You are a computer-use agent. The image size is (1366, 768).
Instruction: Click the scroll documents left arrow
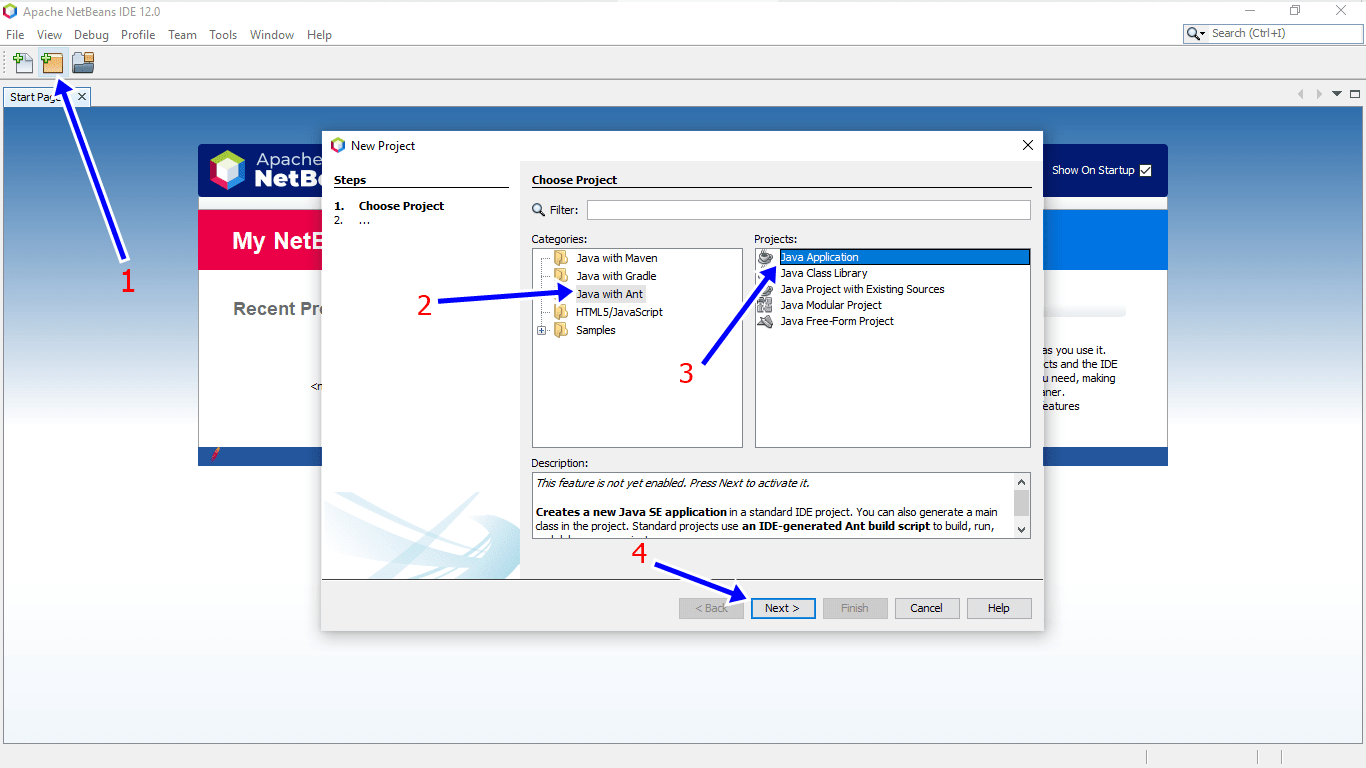tap(1301, 93)
